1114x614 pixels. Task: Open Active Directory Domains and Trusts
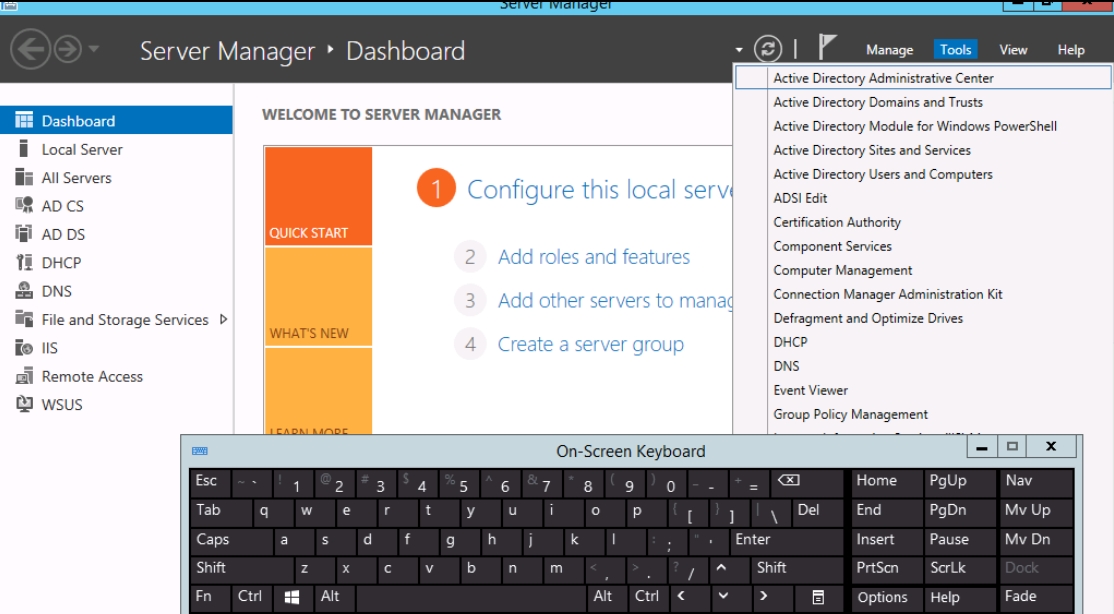tap(923, 102)
